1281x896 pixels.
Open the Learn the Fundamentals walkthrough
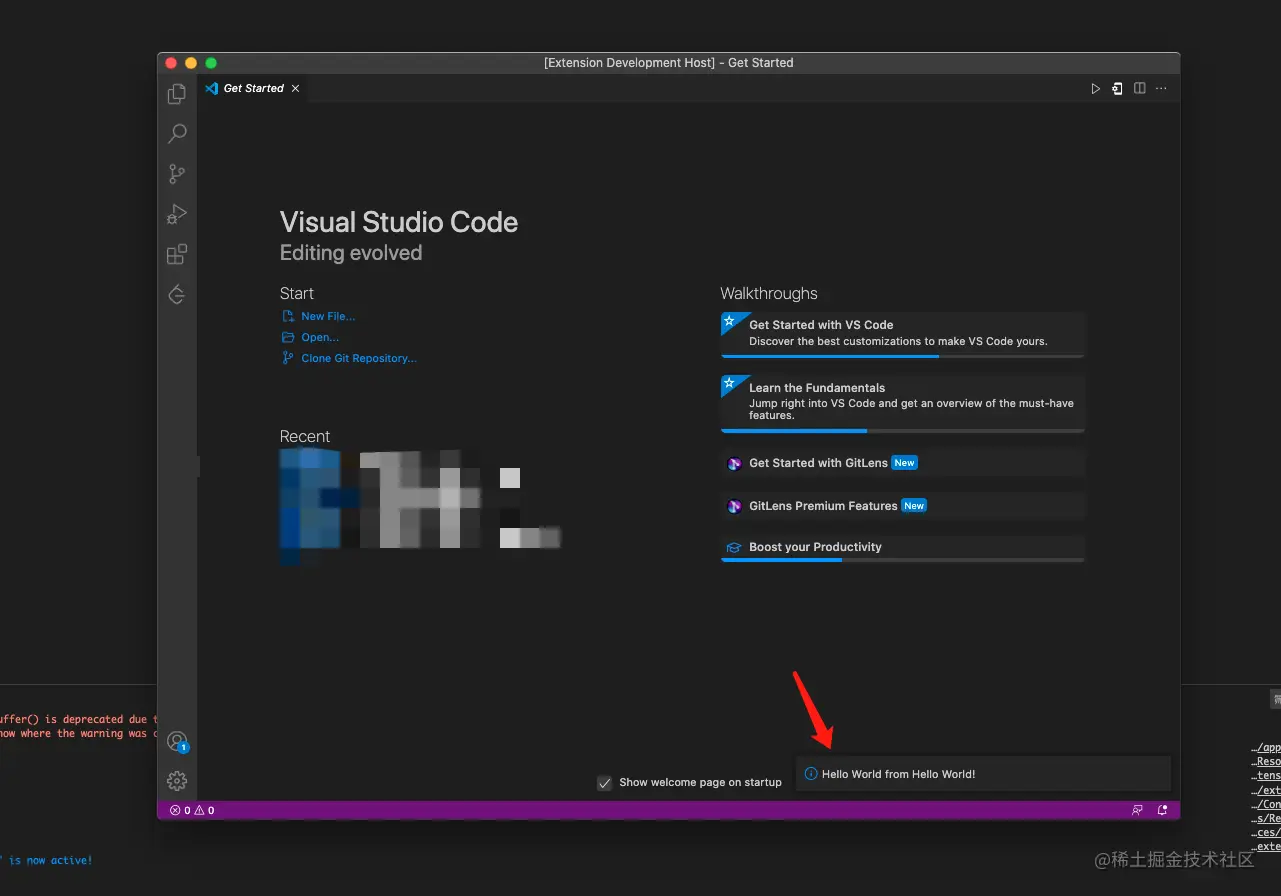tap(903, 403)
